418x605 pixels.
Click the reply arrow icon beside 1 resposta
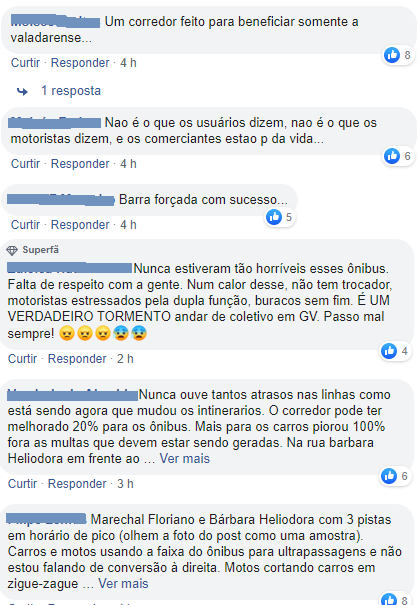tap(22, 91)
